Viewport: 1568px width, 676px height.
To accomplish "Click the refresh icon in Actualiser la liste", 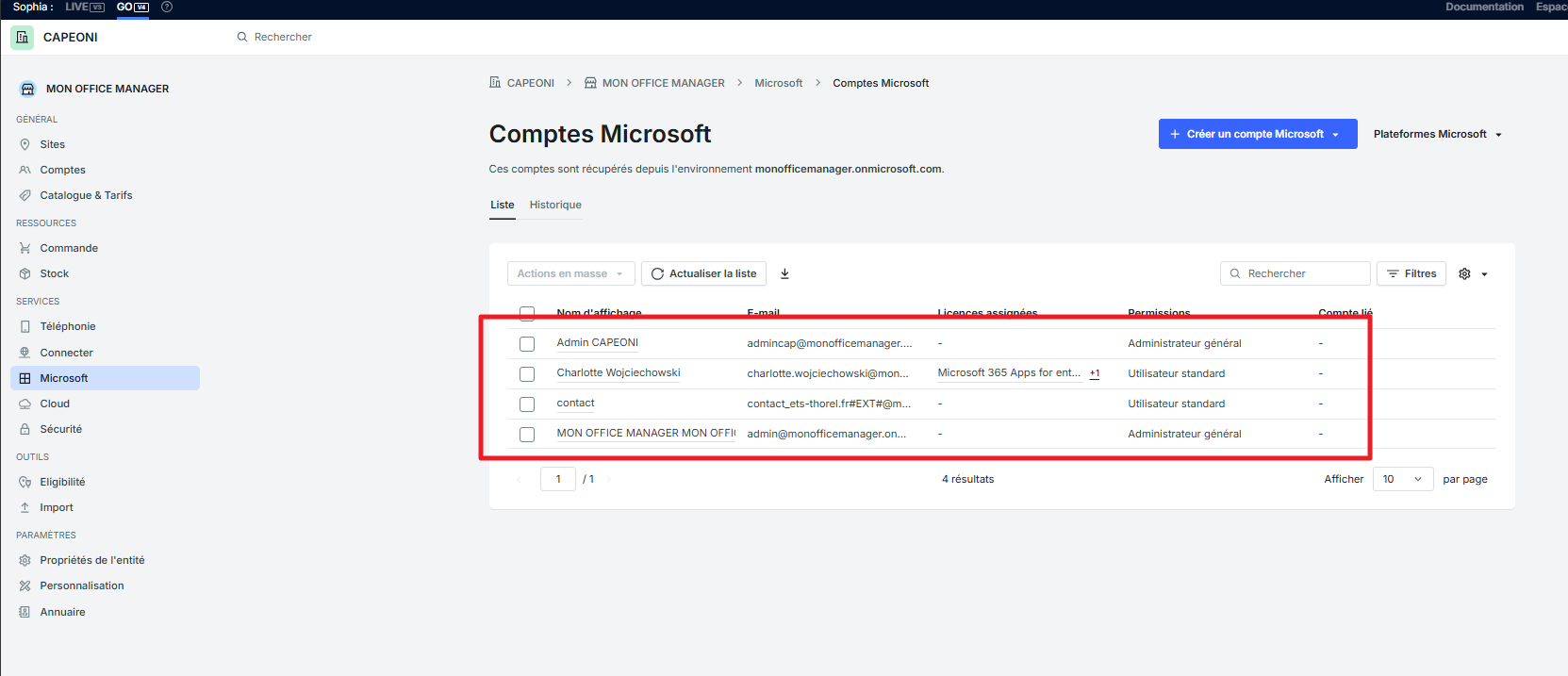I will [657, 273].
